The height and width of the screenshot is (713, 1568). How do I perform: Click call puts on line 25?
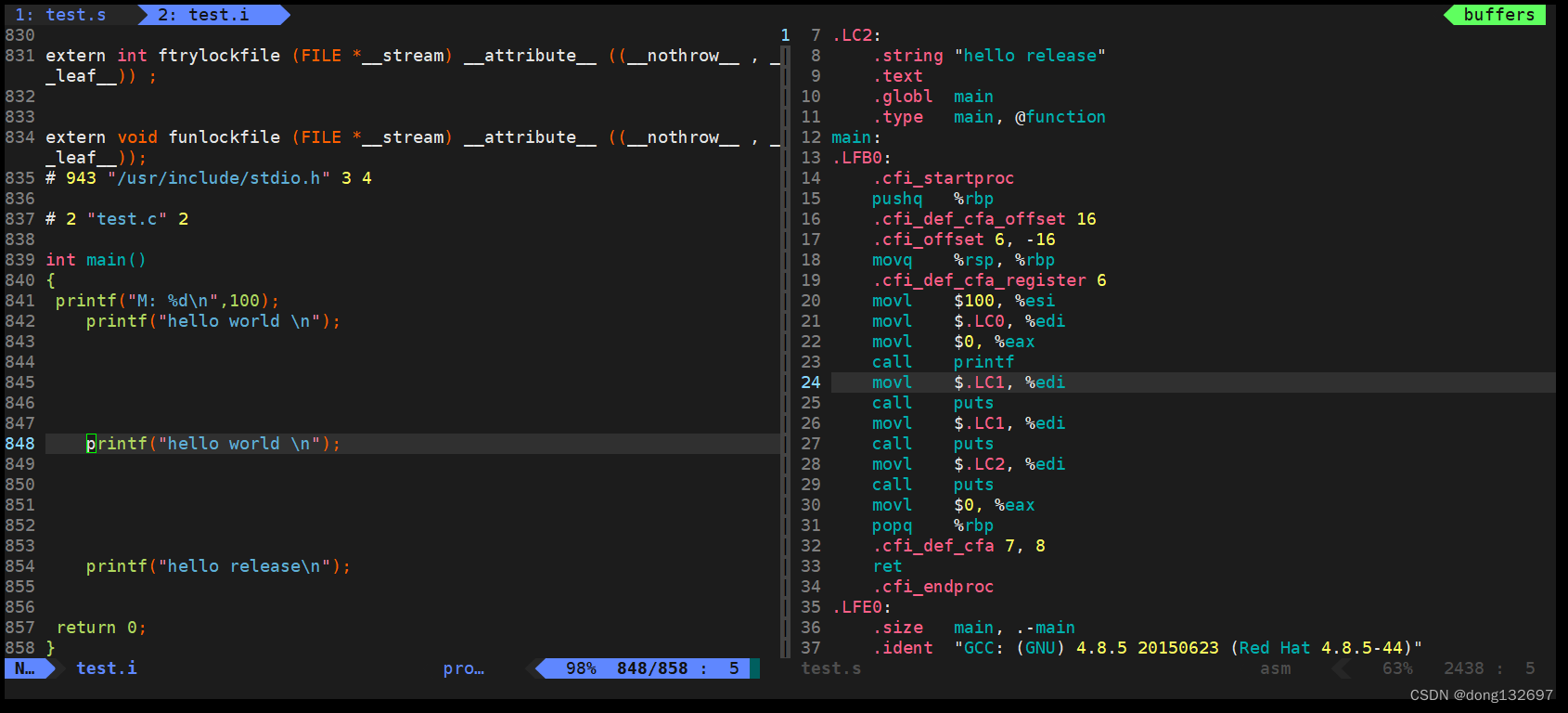click(932, 403)
